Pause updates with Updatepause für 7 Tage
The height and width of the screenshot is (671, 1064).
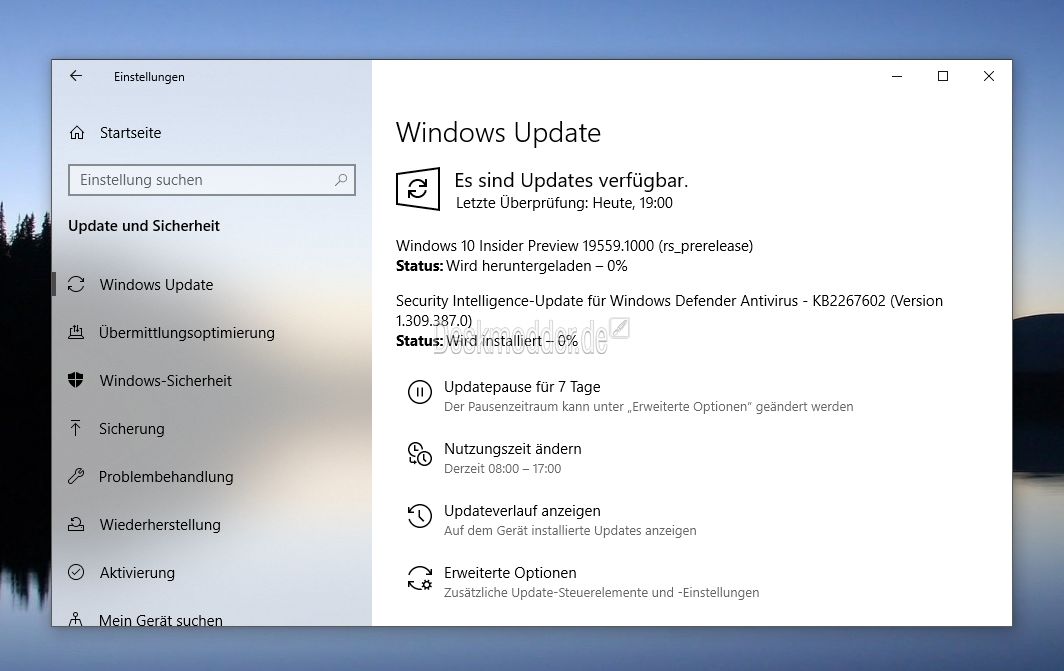[x=522, y=387]
